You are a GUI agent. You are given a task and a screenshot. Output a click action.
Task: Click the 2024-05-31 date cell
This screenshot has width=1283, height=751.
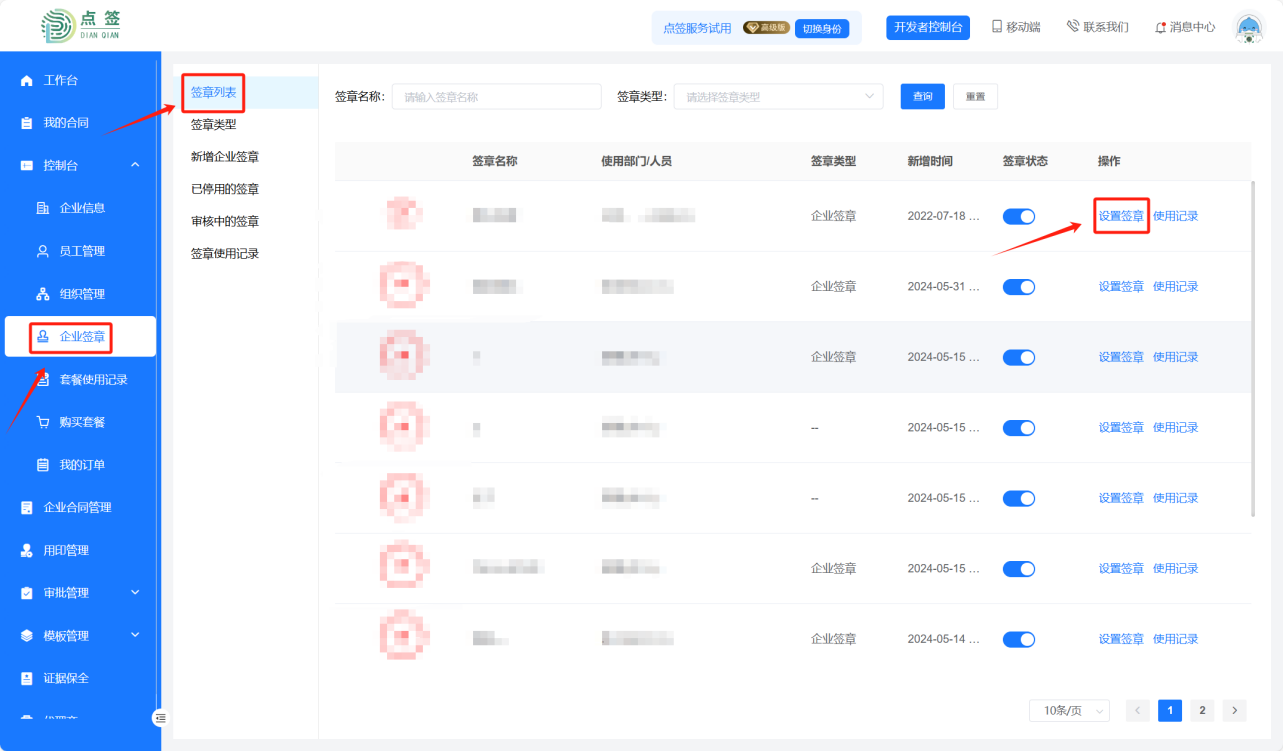[x=943, y=287]
